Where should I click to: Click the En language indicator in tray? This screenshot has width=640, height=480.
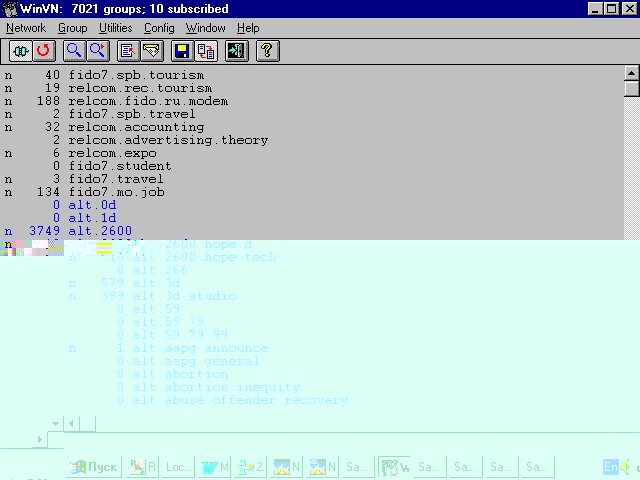(611, 467)
